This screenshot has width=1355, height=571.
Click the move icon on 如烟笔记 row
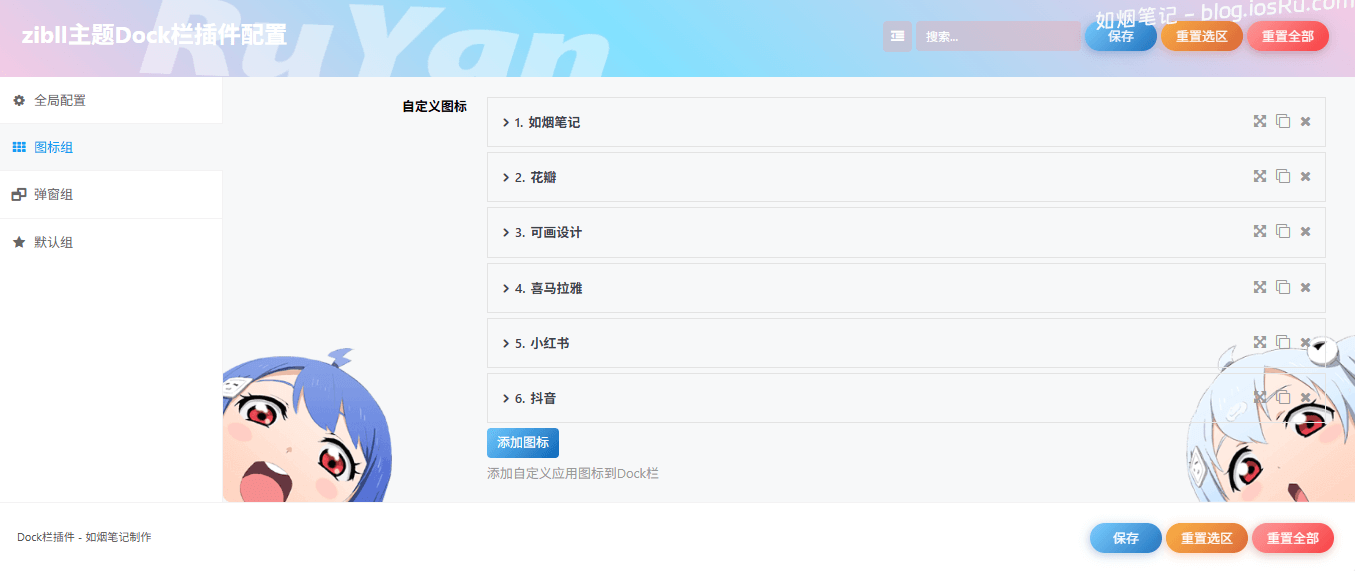1260,121
